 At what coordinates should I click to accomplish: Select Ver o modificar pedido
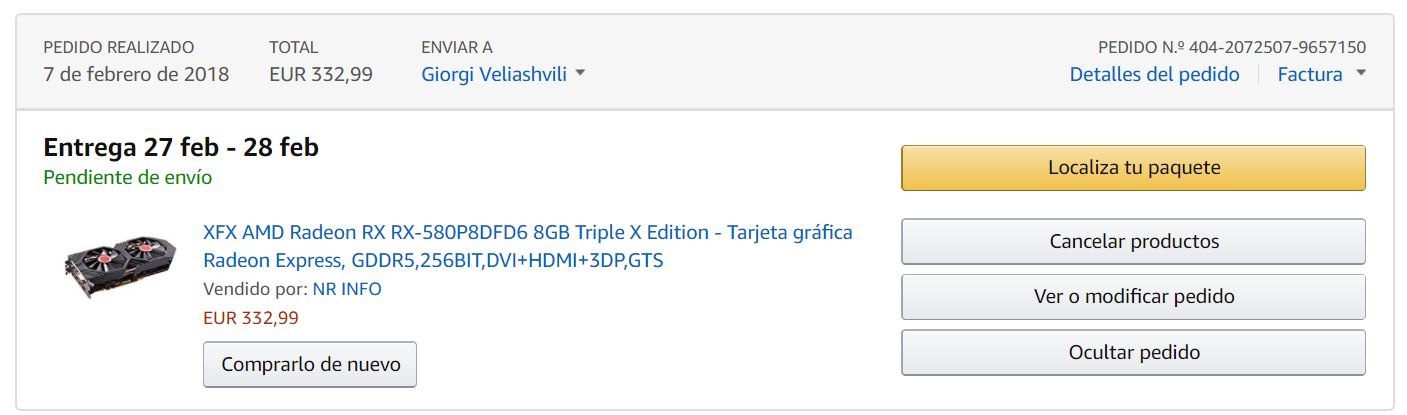pyautogui.click(x=1133, y=296)
